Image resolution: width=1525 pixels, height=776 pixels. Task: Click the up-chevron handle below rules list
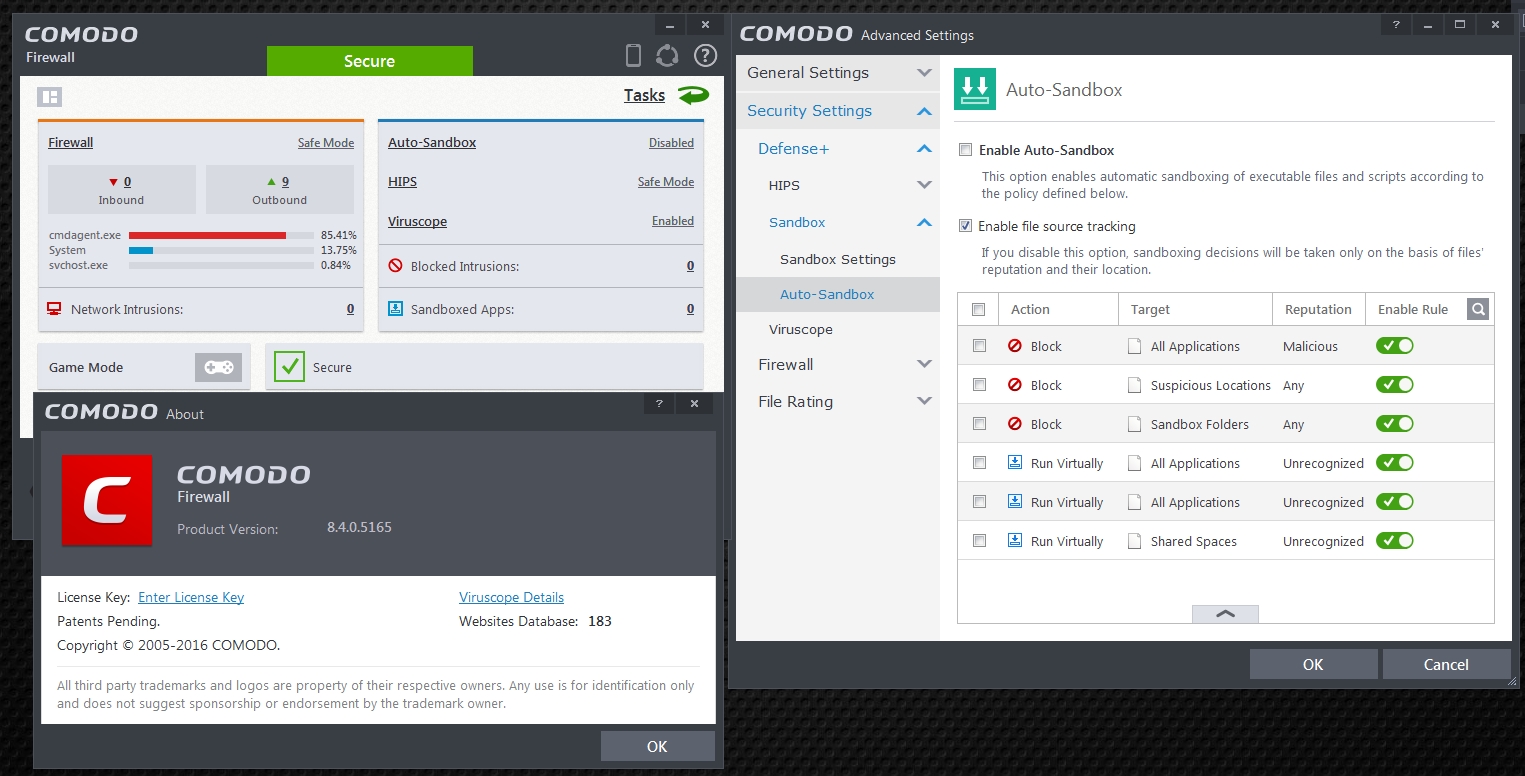coord(1225,614)
